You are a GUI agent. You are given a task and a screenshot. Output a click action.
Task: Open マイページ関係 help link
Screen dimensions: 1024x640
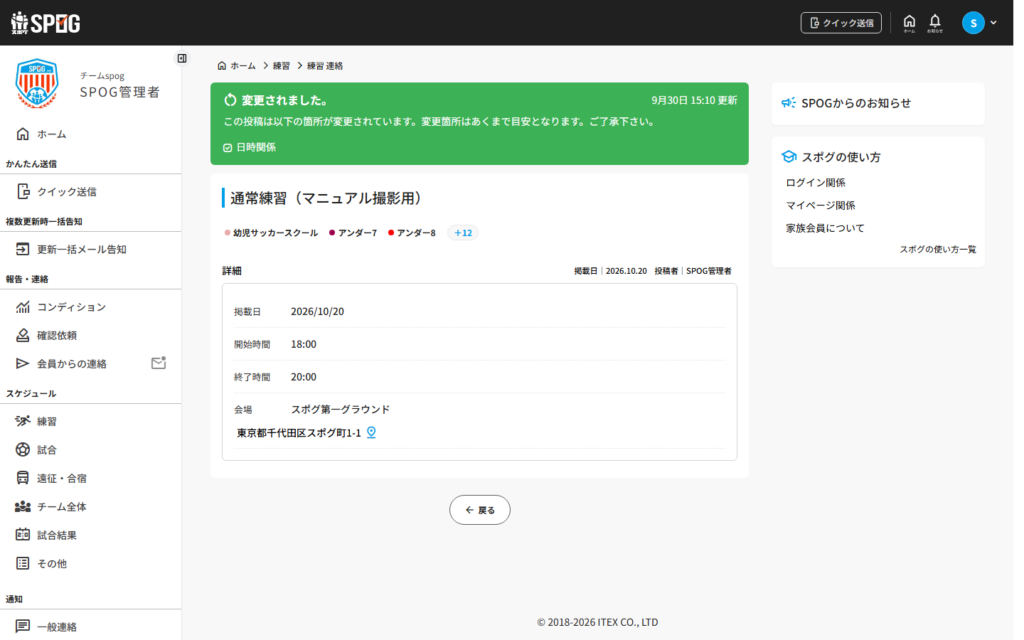click(x=820, y=205)
